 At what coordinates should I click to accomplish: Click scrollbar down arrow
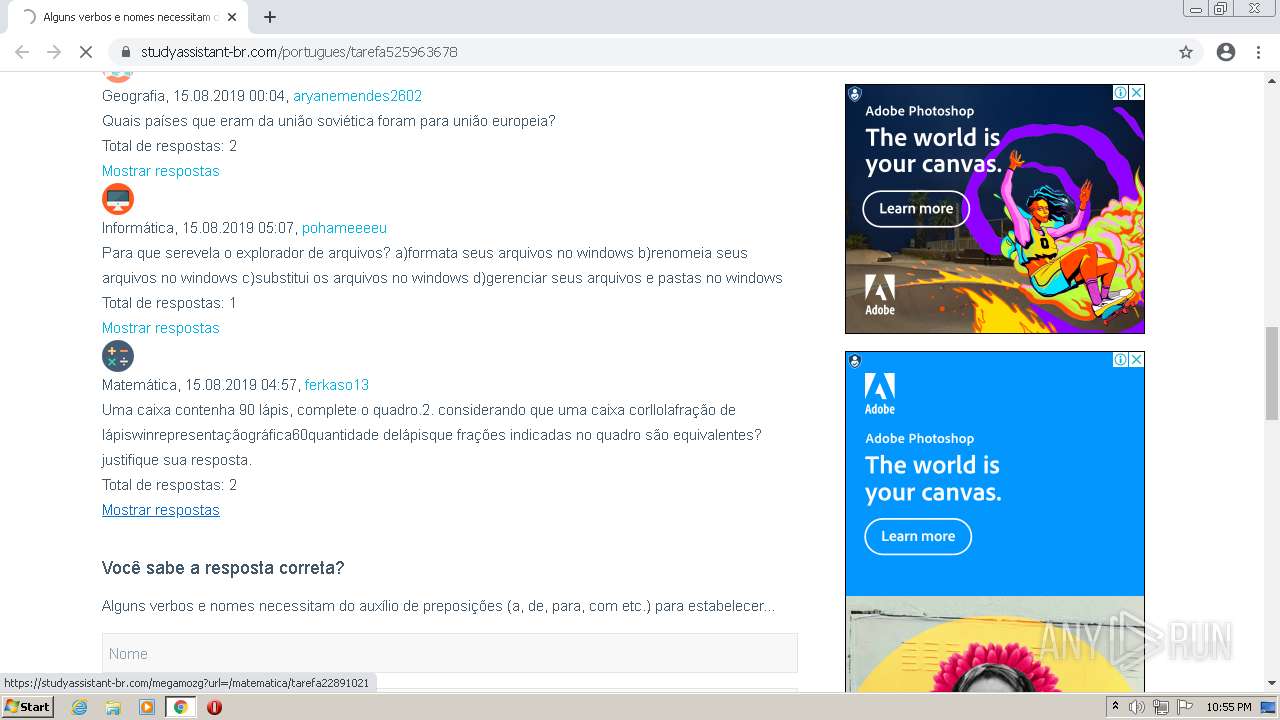tap(1272, 683)
